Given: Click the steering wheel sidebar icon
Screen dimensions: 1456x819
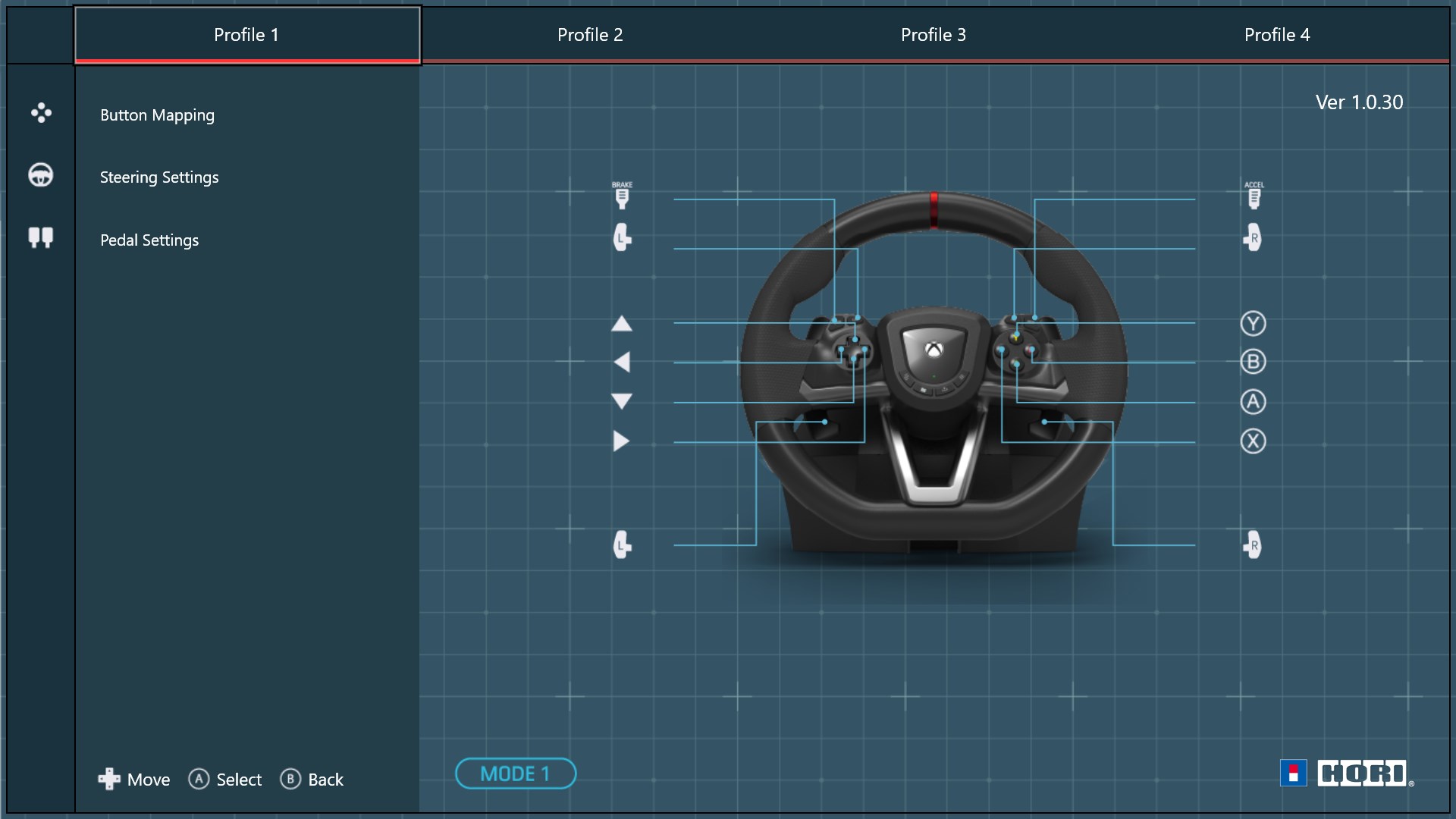Looking at the screenshot, I should (x=41, y=175).
